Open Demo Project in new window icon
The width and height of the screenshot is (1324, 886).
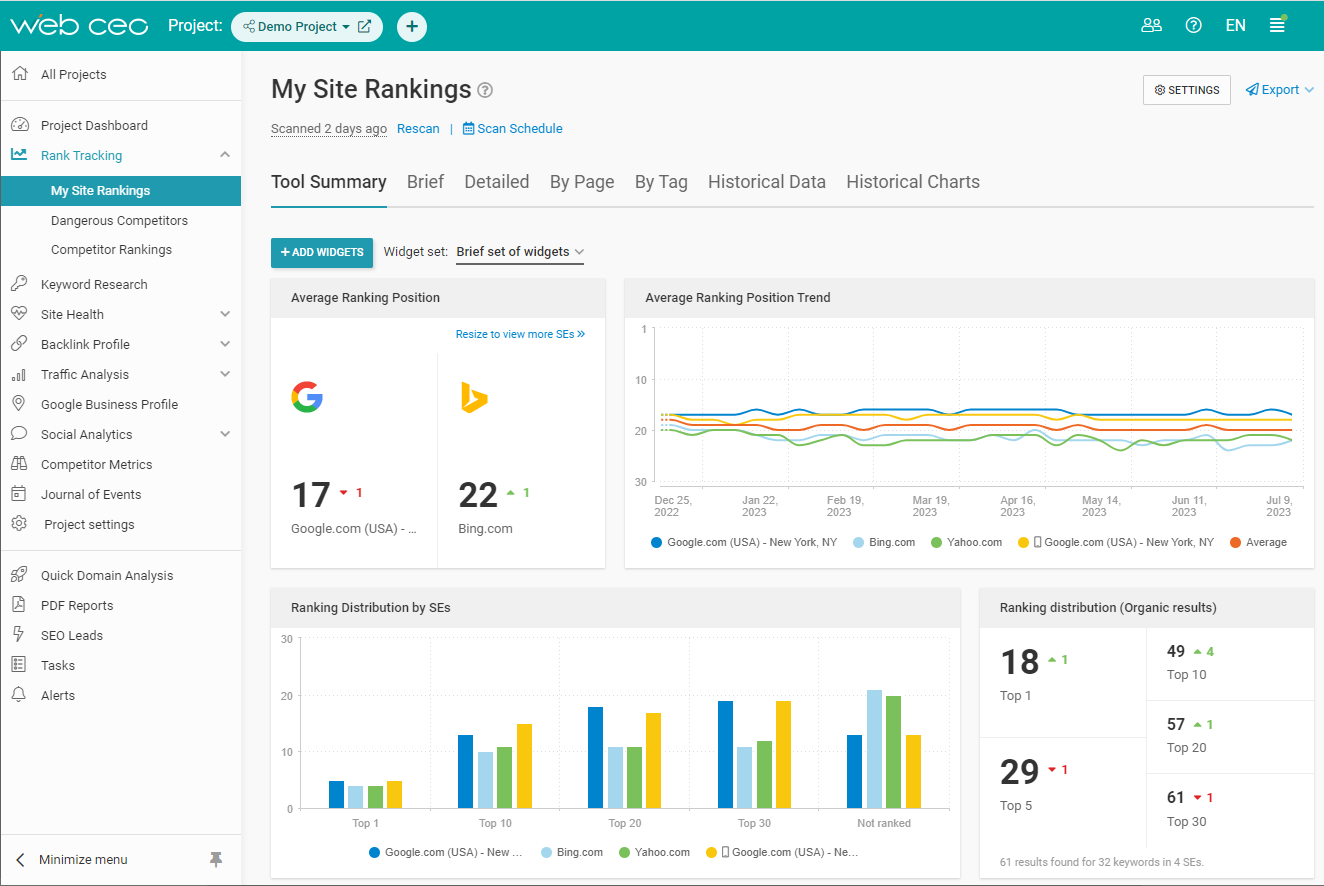click(x=365, y=27)
